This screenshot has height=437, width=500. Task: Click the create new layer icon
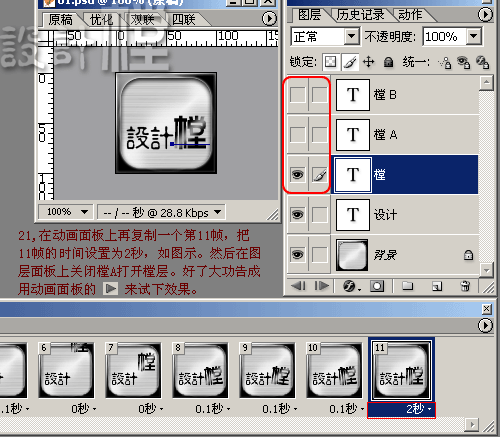click(x=437, y=286)
